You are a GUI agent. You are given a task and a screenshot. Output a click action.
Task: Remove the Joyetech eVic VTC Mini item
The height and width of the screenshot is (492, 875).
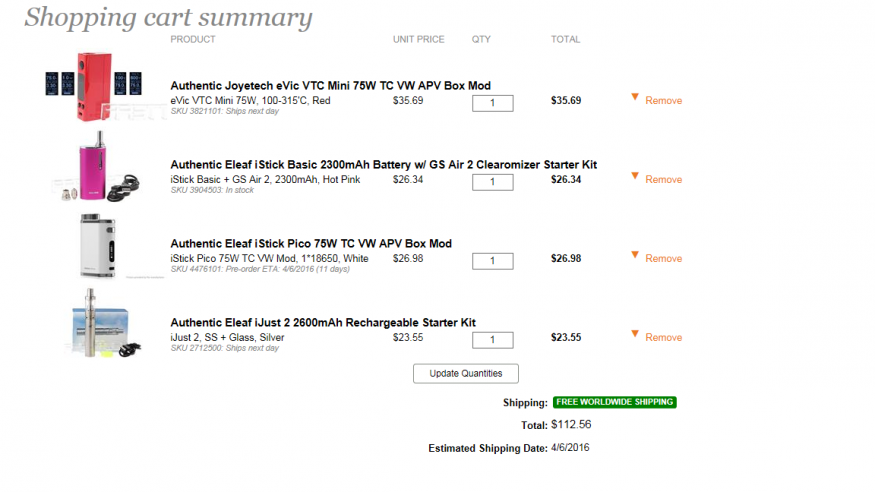click(664, 100)
